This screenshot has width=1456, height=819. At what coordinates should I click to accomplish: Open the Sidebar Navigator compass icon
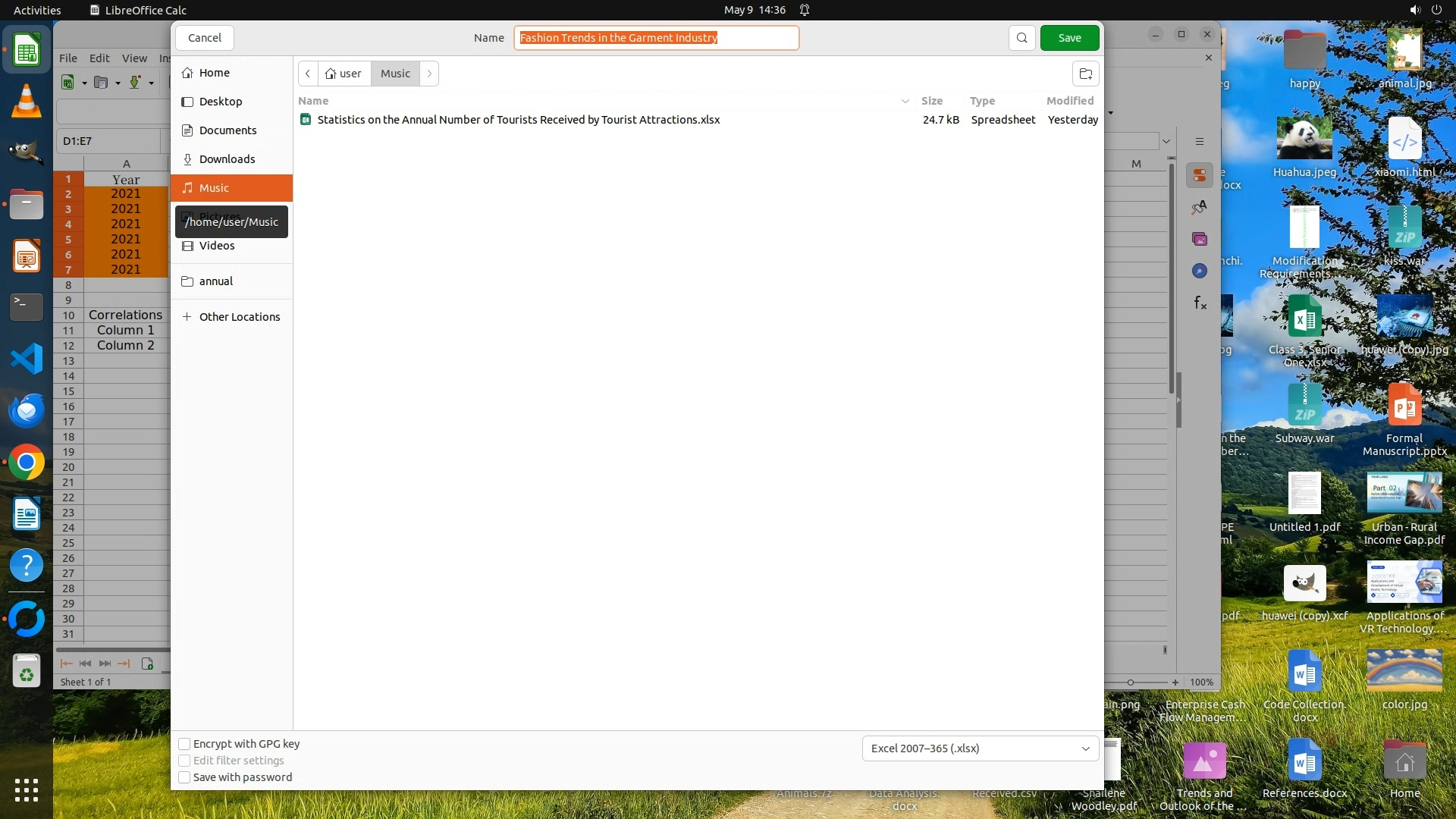(x=1199, y=271)
